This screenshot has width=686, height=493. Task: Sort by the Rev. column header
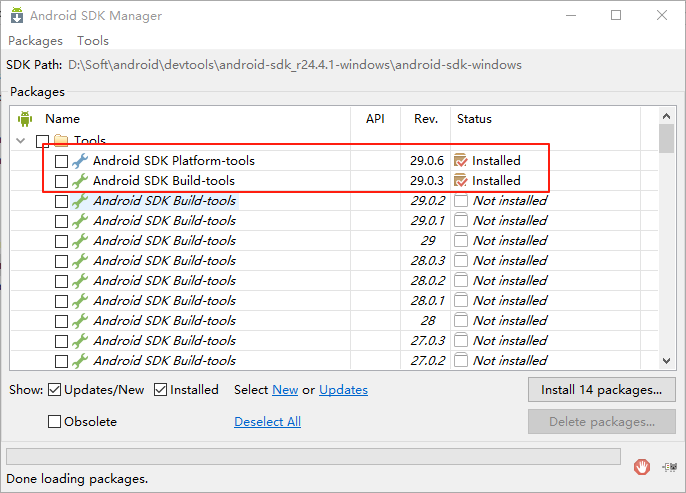pos(426,119)
